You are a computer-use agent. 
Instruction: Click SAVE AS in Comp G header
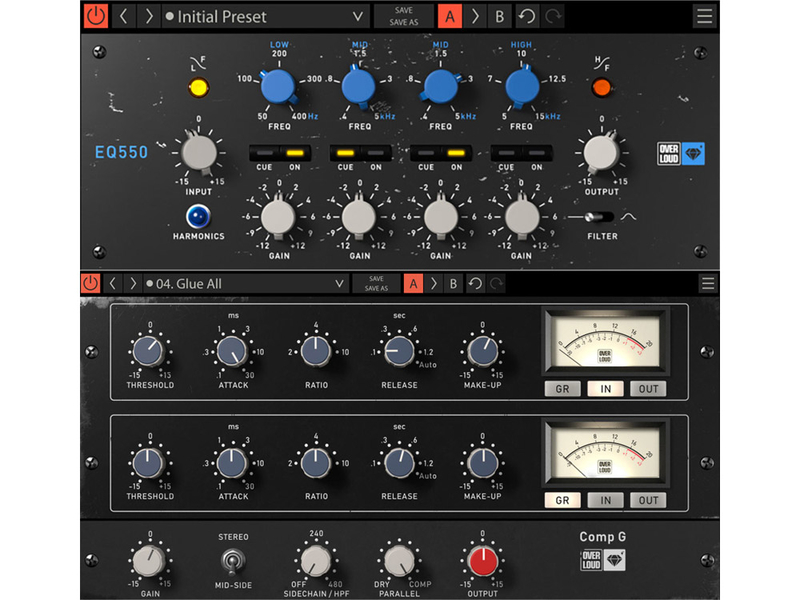point(376,288)
